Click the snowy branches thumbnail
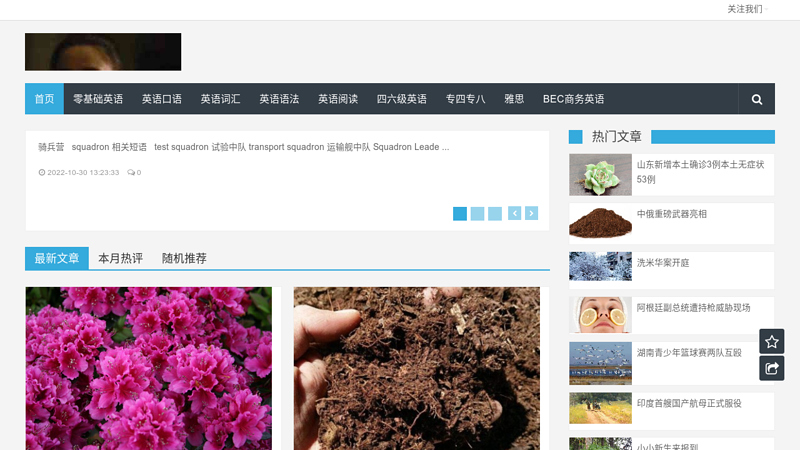Image resolution: width=800 pixels, height=450 pixels. tap(601, 266)
